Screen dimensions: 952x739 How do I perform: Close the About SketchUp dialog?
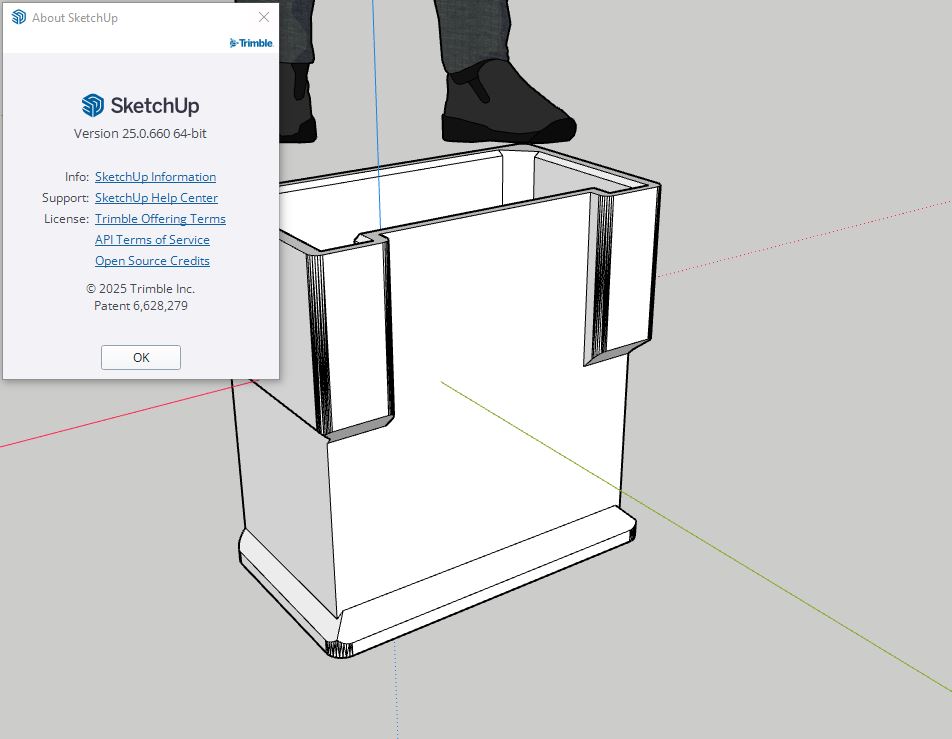click(264, 17)
